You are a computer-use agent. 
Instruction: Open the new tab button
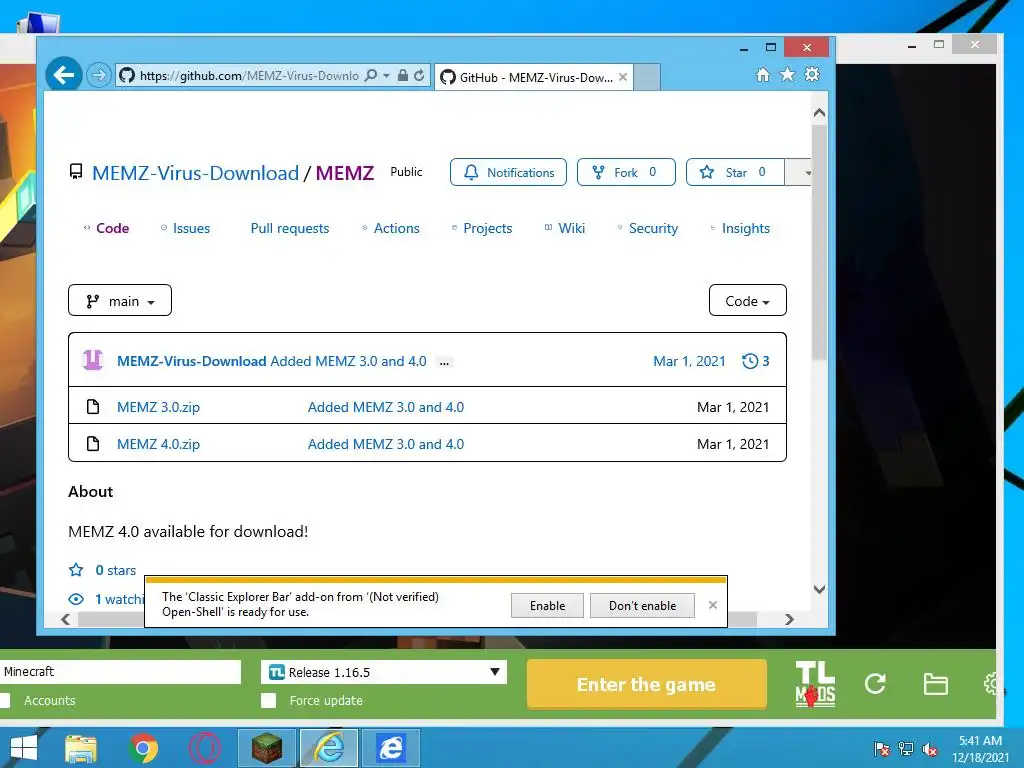coord(647,77)
